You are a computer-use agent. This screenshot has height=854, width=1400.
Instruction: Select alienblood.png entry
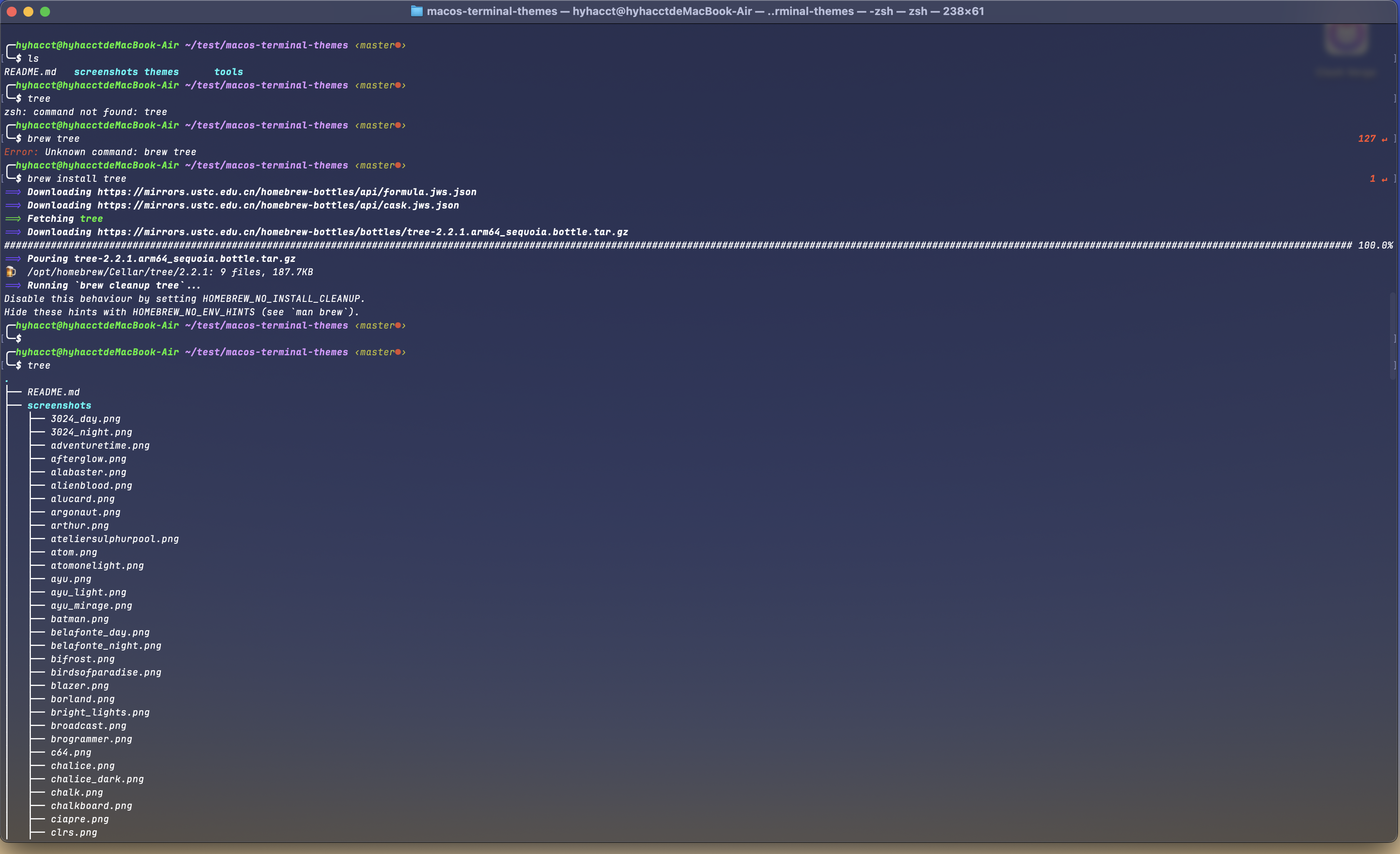91,486
